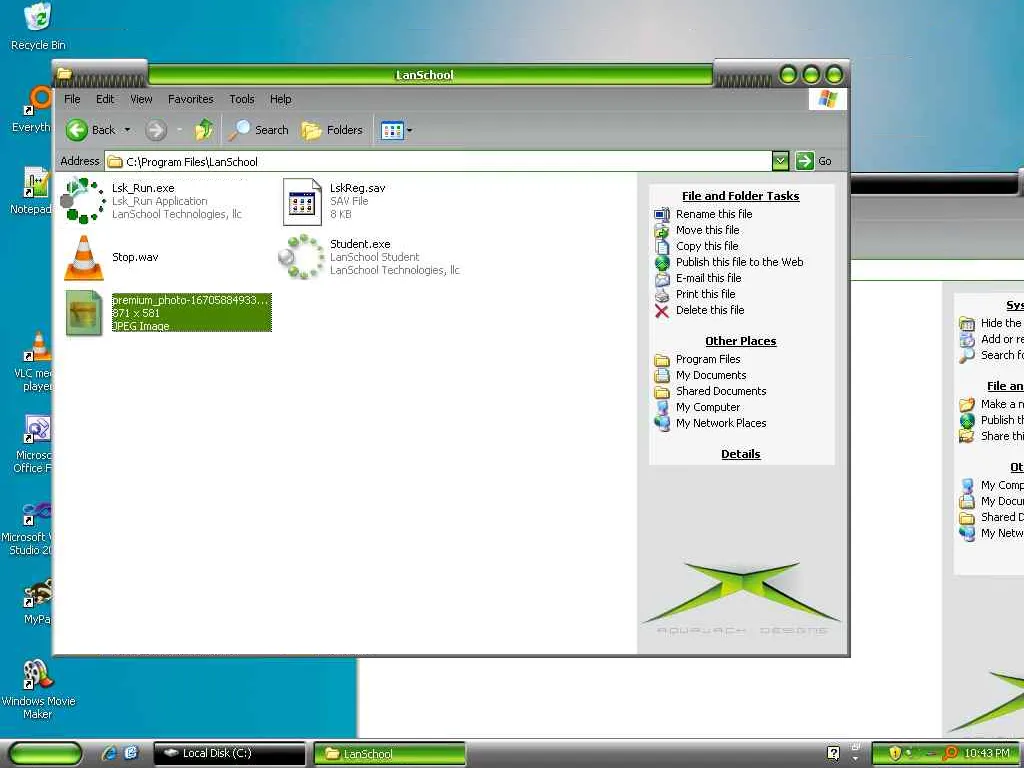Screen dimensions: 1024x768
Task: Click the green Start button
Action: click(45, 754)
